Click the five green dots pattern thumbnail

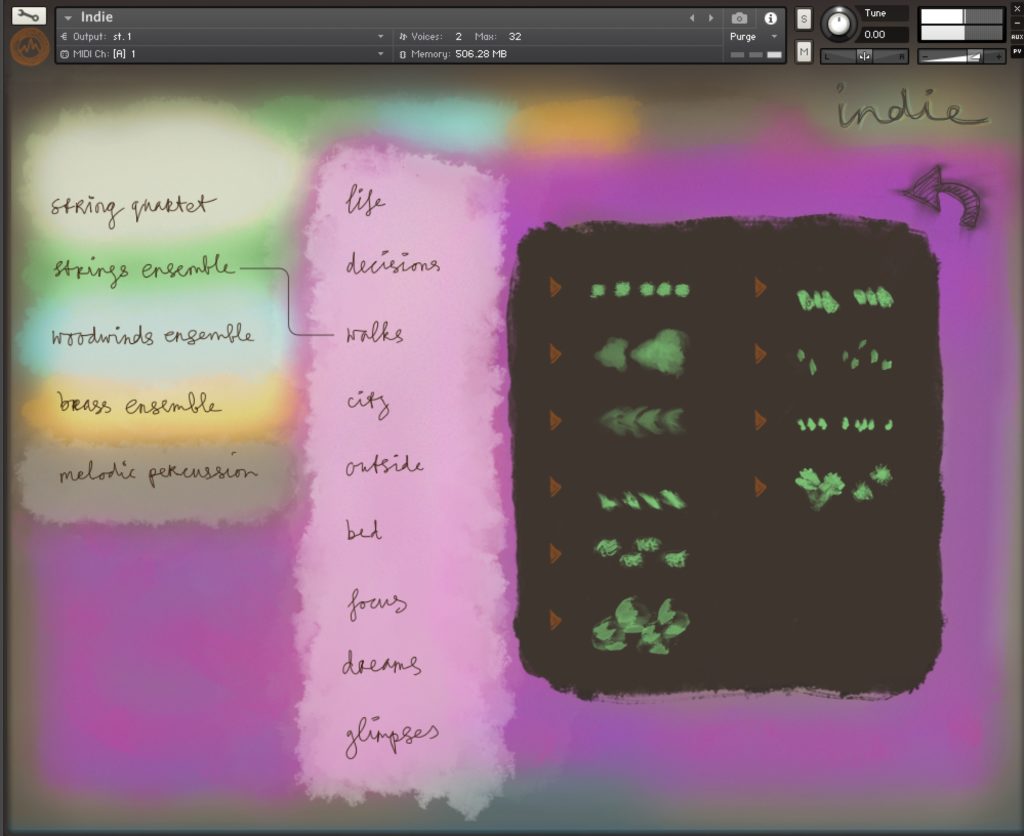(x=639, y=289)
